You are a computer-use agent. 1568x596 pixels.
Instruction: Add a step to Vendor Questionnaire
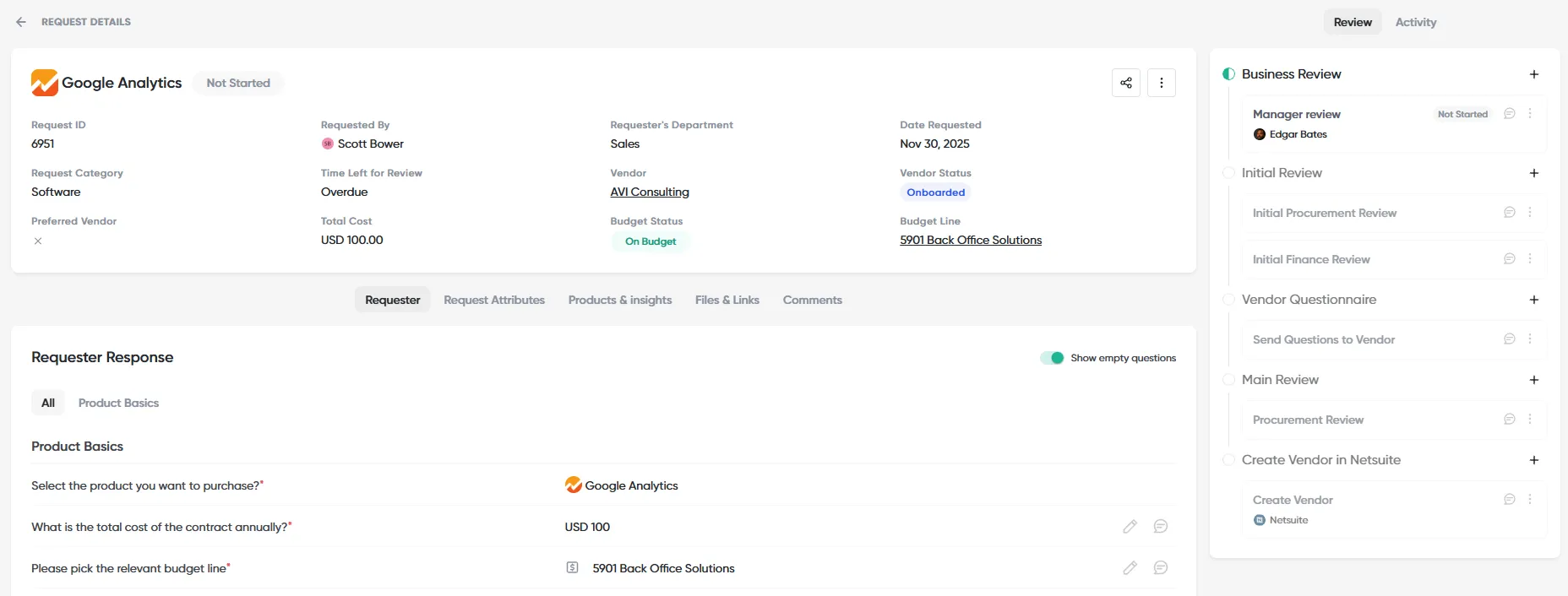[1534, 300]
